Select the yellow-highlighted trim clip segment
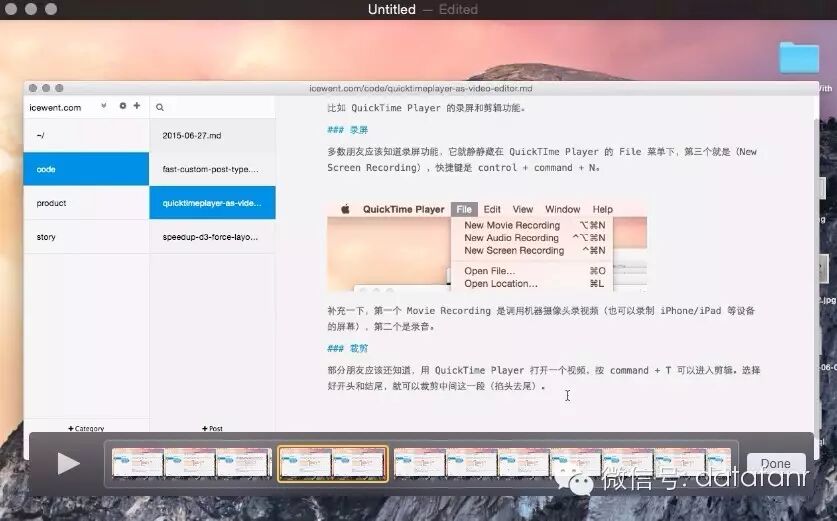This screenshot has width=837, height=521. 333,463
